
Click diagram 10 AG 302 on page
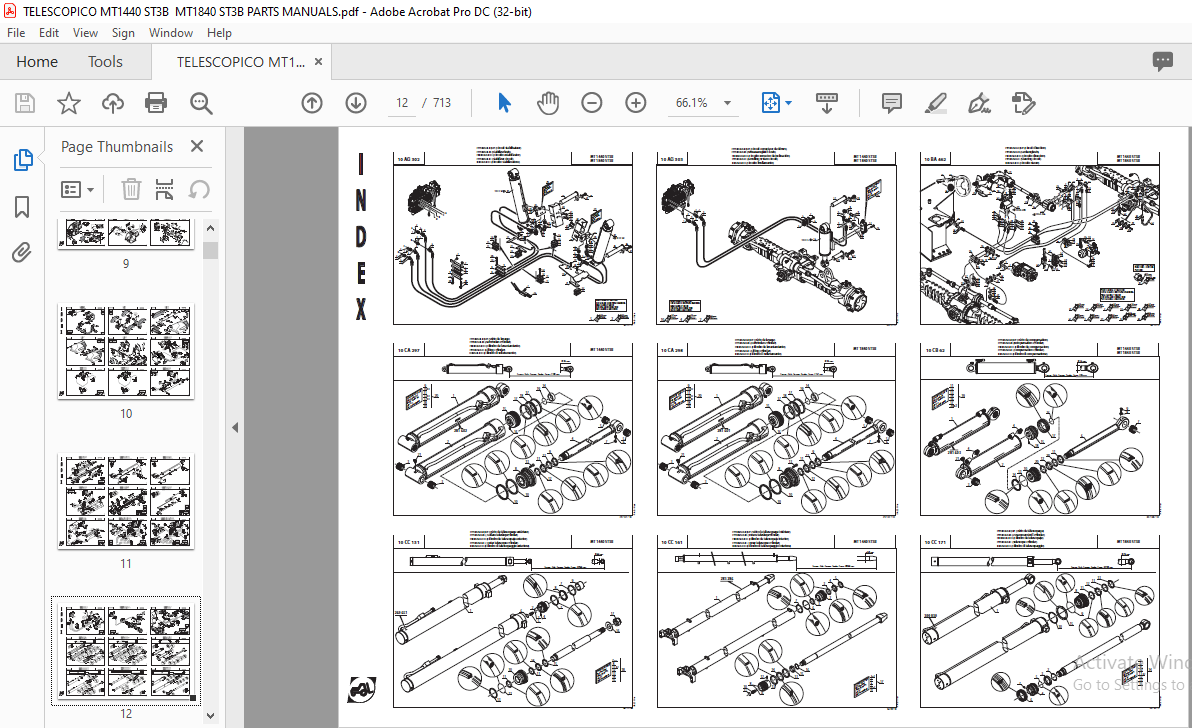click(x=512, y=239)
